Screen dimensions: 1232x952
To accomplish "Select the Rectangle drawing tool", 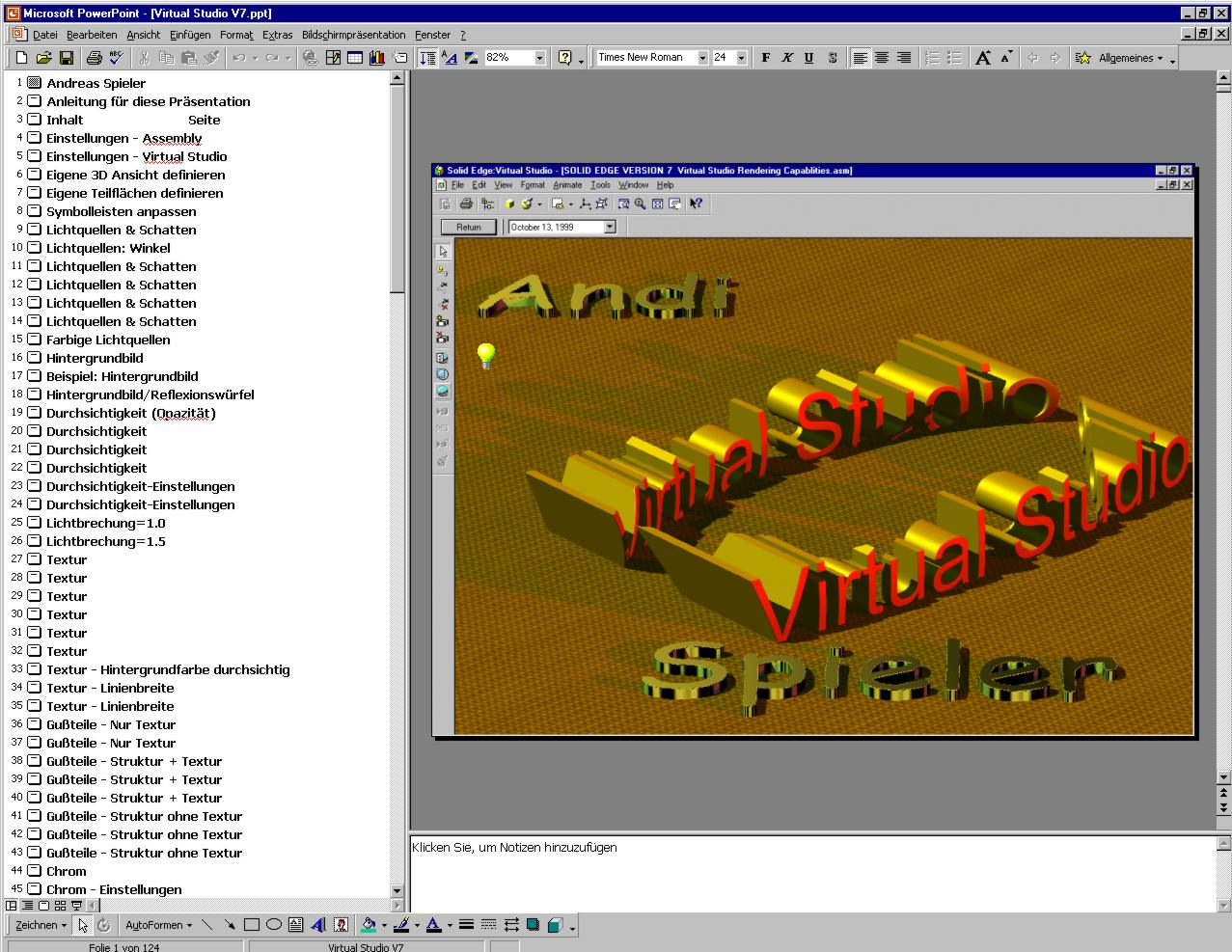I will pyautogui.click(x=252, y=925).
